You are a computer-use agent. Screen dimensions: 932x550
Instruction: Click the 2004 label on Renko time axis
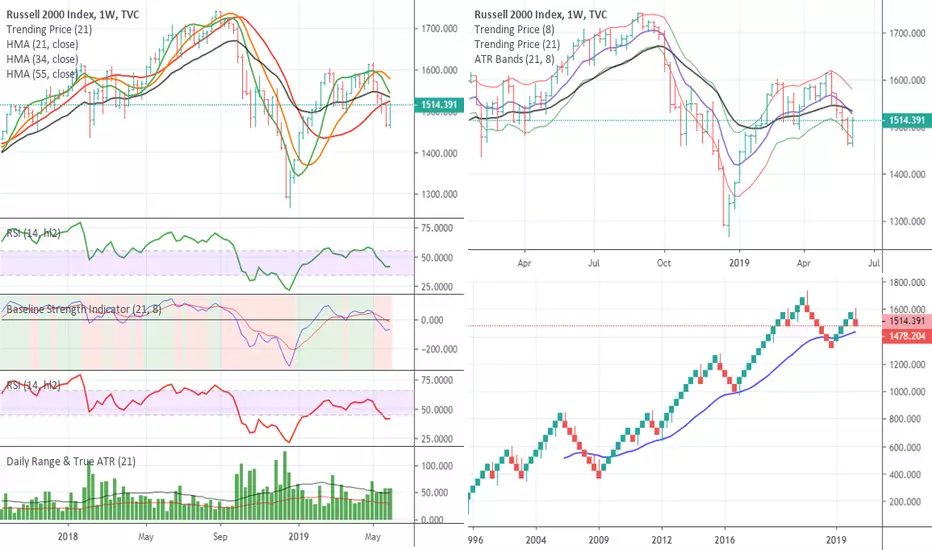tap(536, 540)
